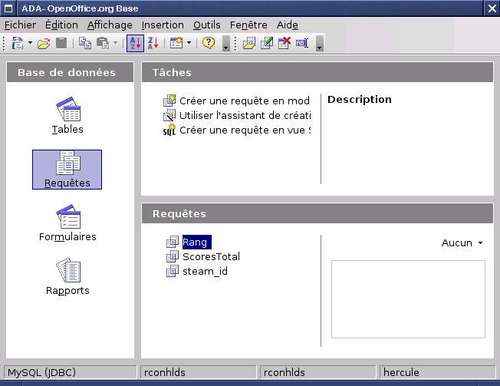Expand the New document dropdown arrow
The image size is (500, 386).
[x=30, y=43]
